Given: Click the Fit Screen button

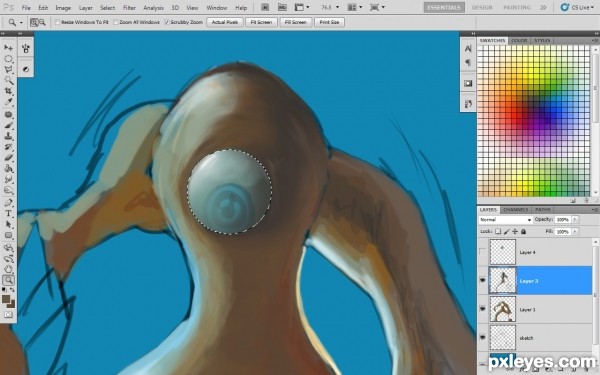Looking at the screenshot, I should pos(261,22).
